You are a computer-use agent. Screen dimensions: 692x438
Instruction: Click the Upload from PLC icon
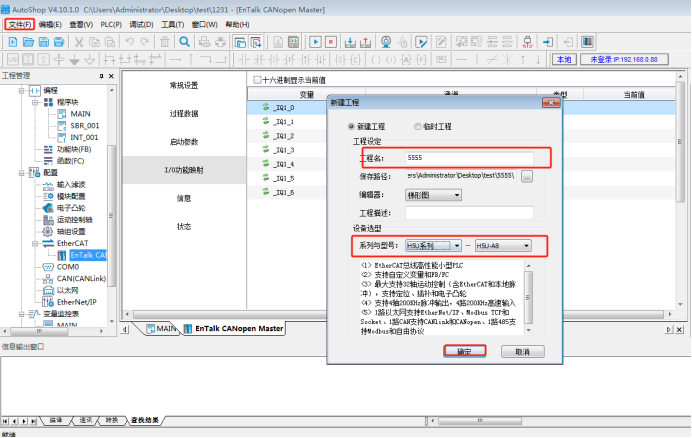click(x=365, y=42)
